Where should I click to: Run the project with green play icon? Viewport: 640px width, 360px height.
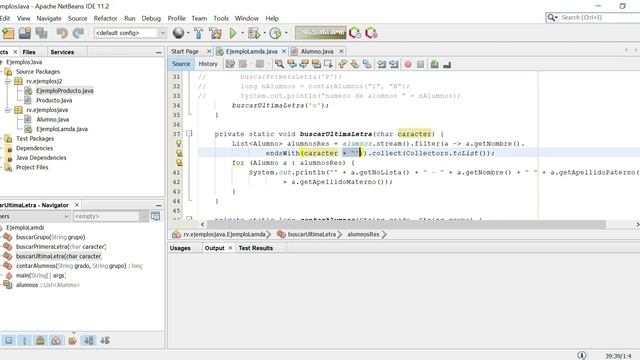coord(233,33)
